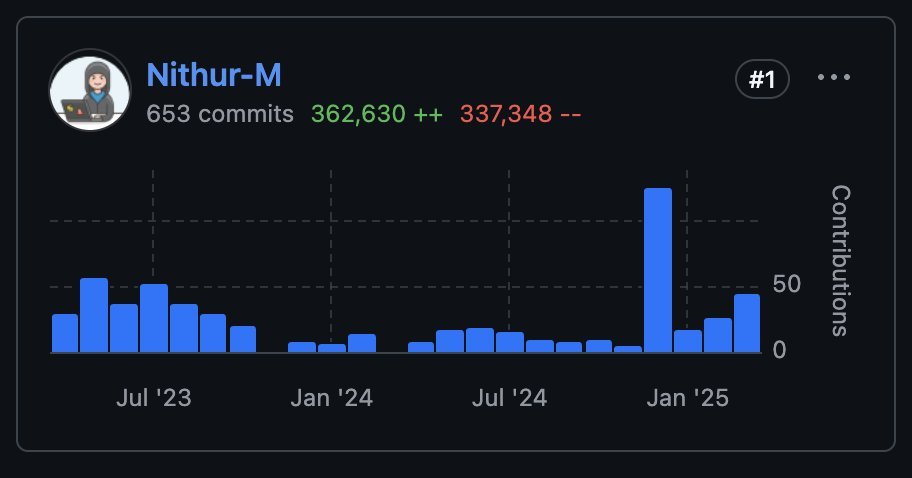912x478 pixels.
Task: Select the tallest bar in the chart
Action: pyautogui.click(x=657, y=270)
